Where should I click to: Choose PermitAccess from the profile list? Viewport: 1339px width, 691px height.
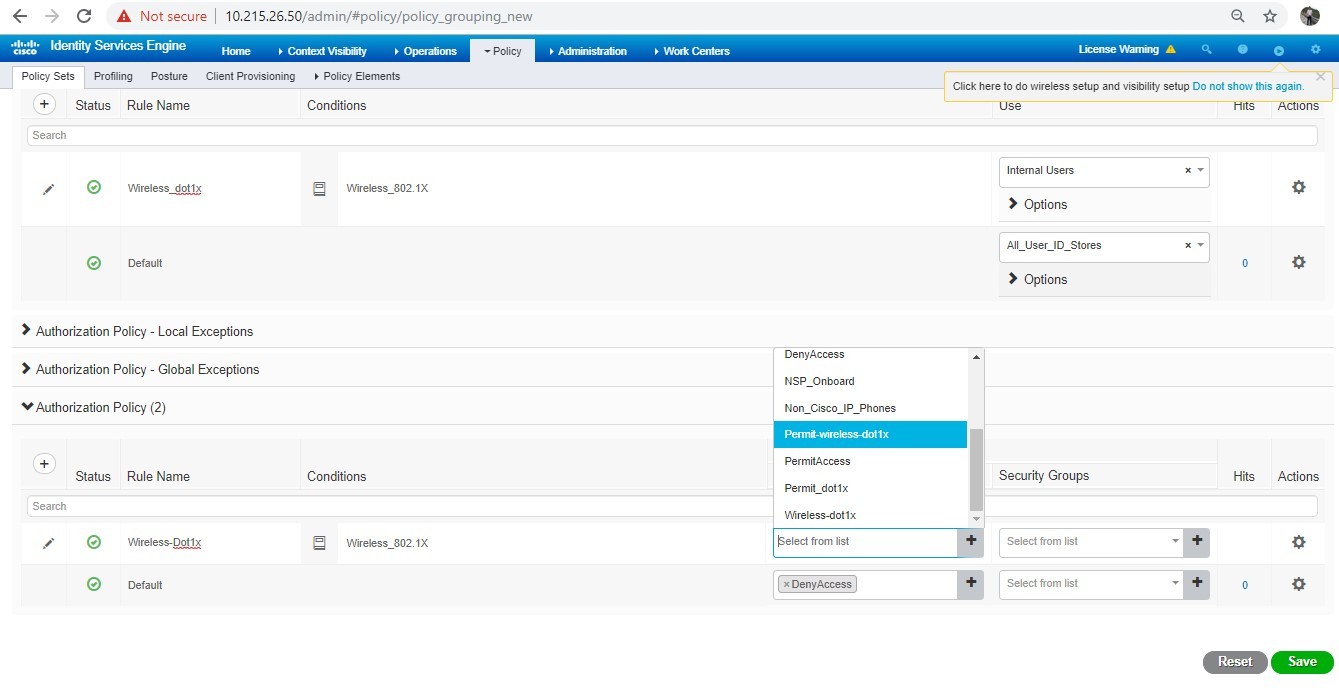[870, 461]
